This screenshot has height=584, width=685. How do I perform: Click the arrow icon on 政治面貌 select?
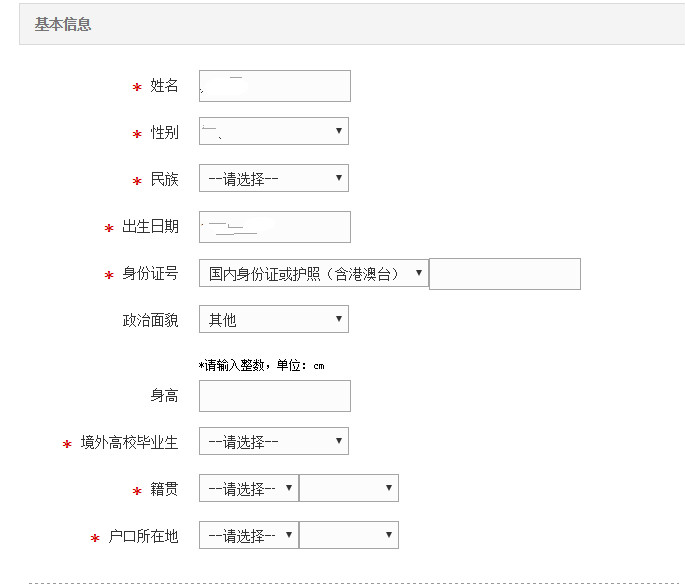click(339, 319)
